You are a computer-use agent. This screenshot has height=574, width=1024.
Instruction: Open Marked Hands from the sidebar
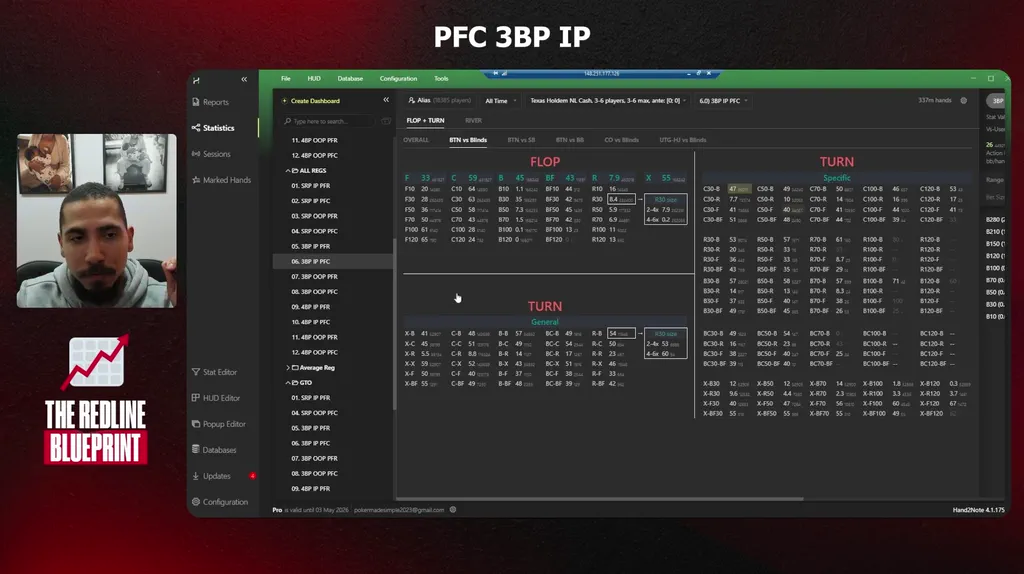tap(221, 180)
